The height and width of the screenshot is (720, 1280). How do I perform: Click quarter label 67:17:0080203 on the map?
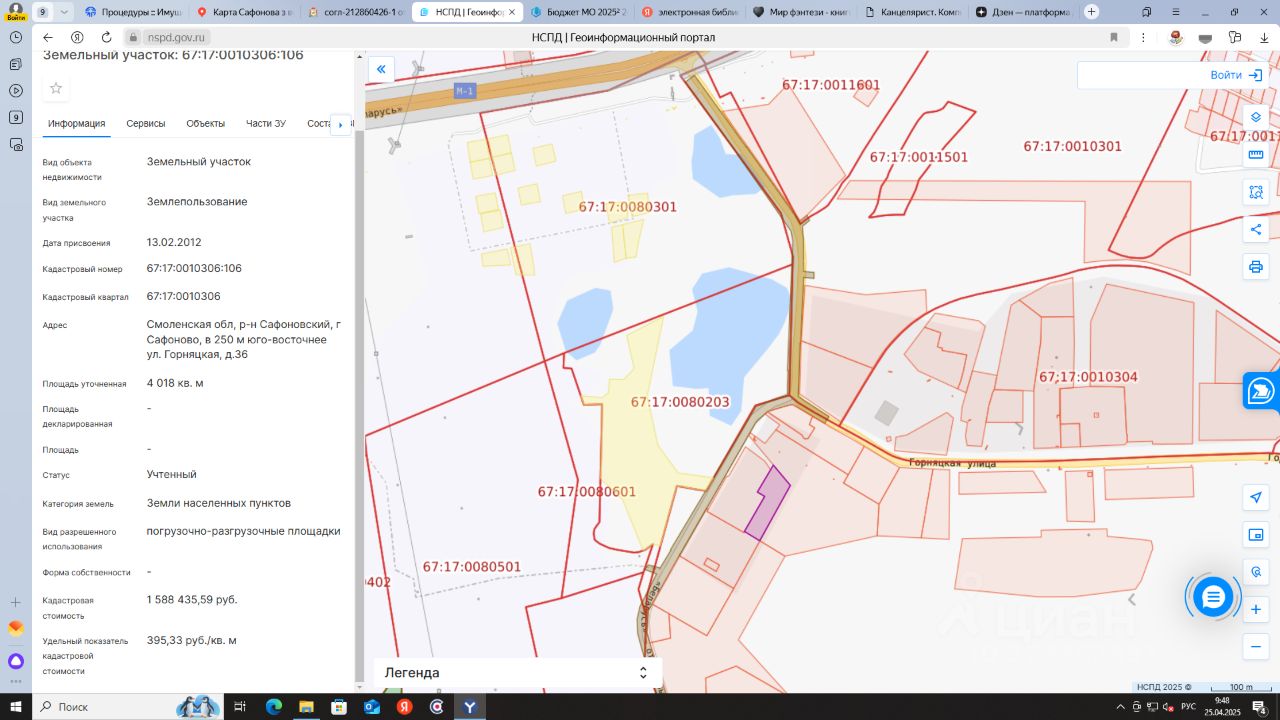point(680,402)
